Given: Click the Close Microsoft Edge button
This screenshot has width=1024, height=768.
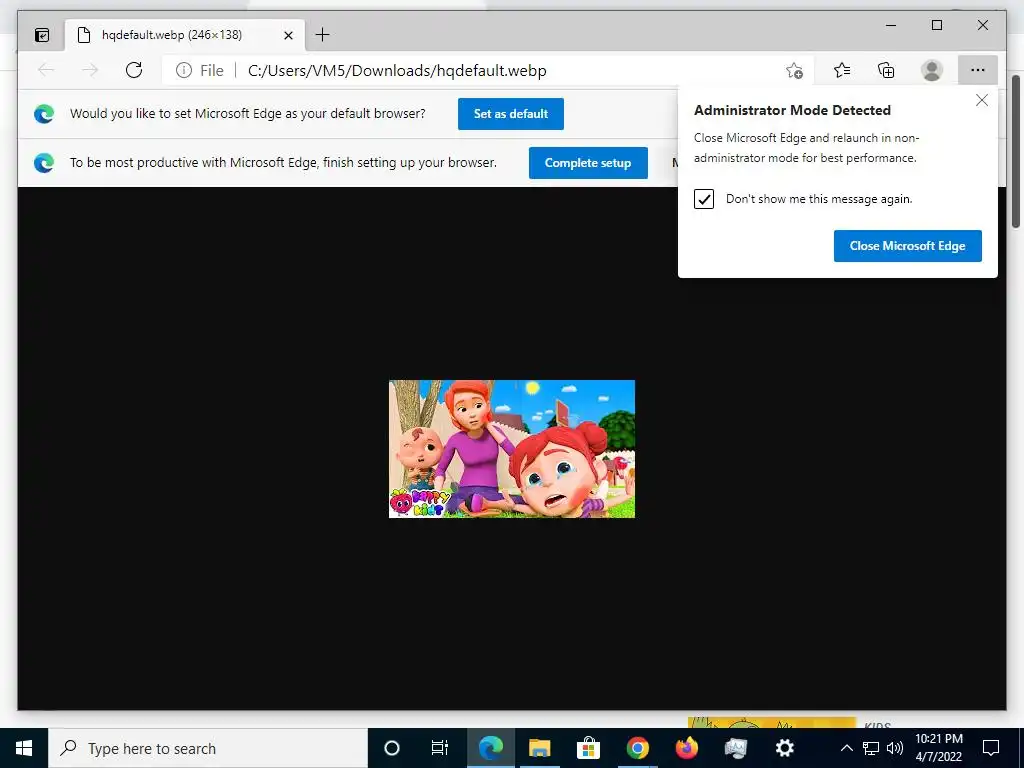Looking at the screenshot, I should point(908,246).
